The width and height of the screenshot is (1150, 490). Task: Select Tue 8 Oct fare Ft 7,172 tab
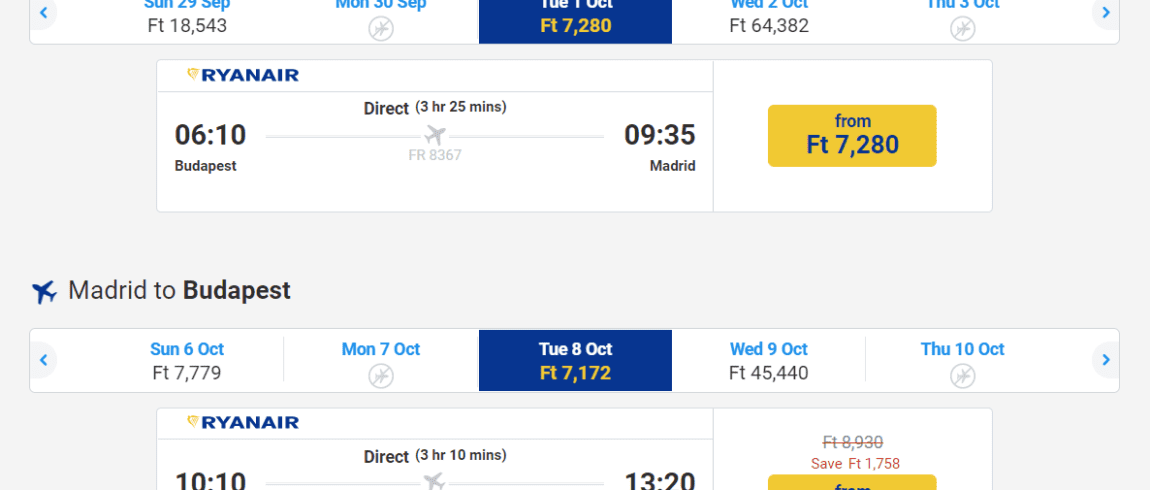(x=575, y=360)
